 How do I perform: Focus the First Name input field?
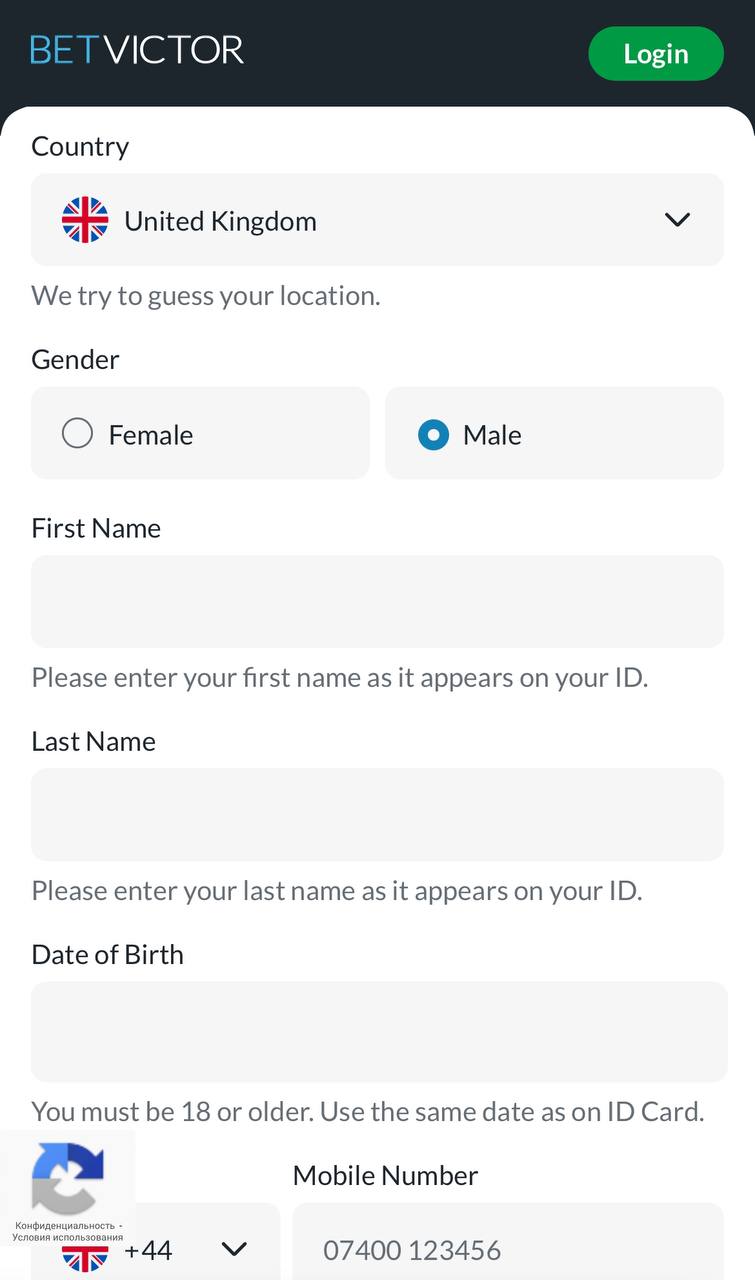click(377, 601)
